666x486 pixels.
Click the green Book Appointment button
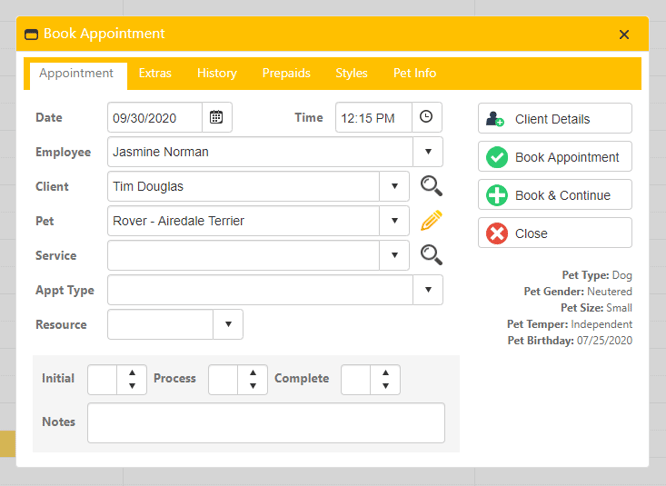tap(555, 157)
